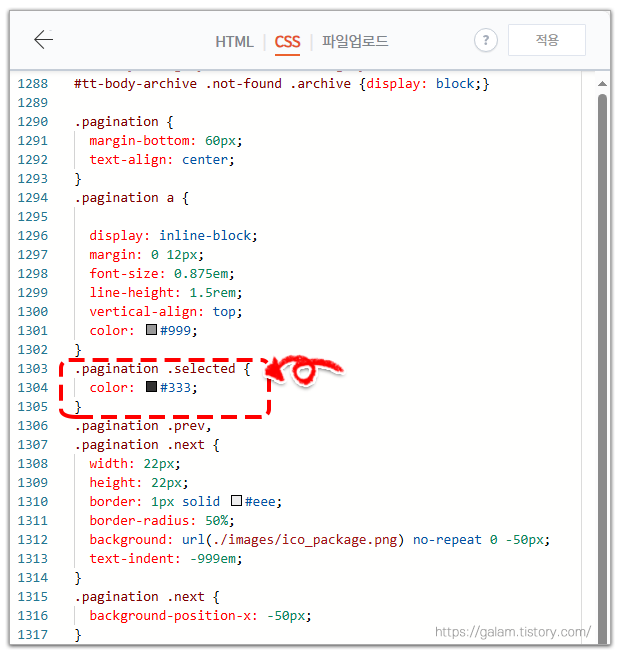Click '.pagination a {' selector line

[x=132, y=198]
